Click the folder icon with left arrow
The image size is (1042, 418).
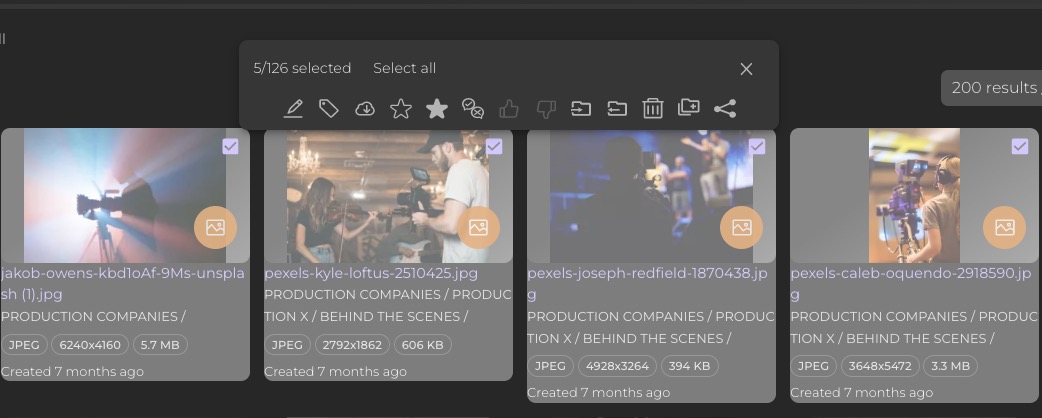pyautogui.click(x=617, y=109)
